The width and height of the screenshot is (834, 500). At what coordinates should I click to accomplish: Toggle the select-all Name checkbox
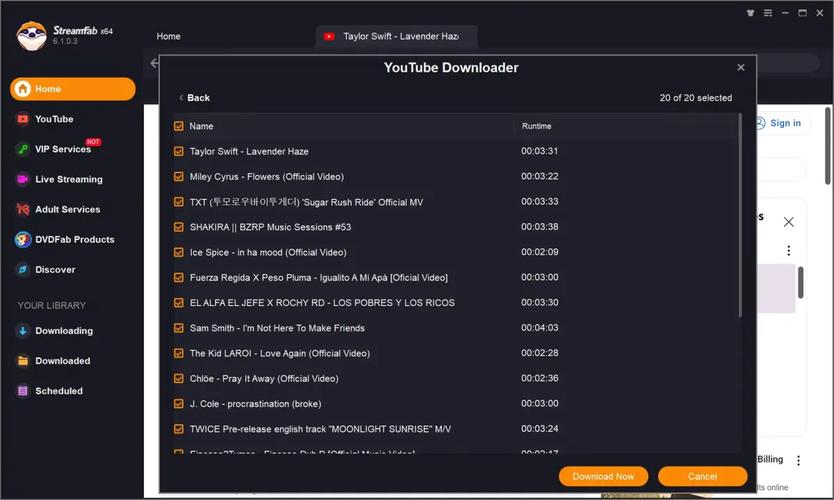tap(179, 126)
